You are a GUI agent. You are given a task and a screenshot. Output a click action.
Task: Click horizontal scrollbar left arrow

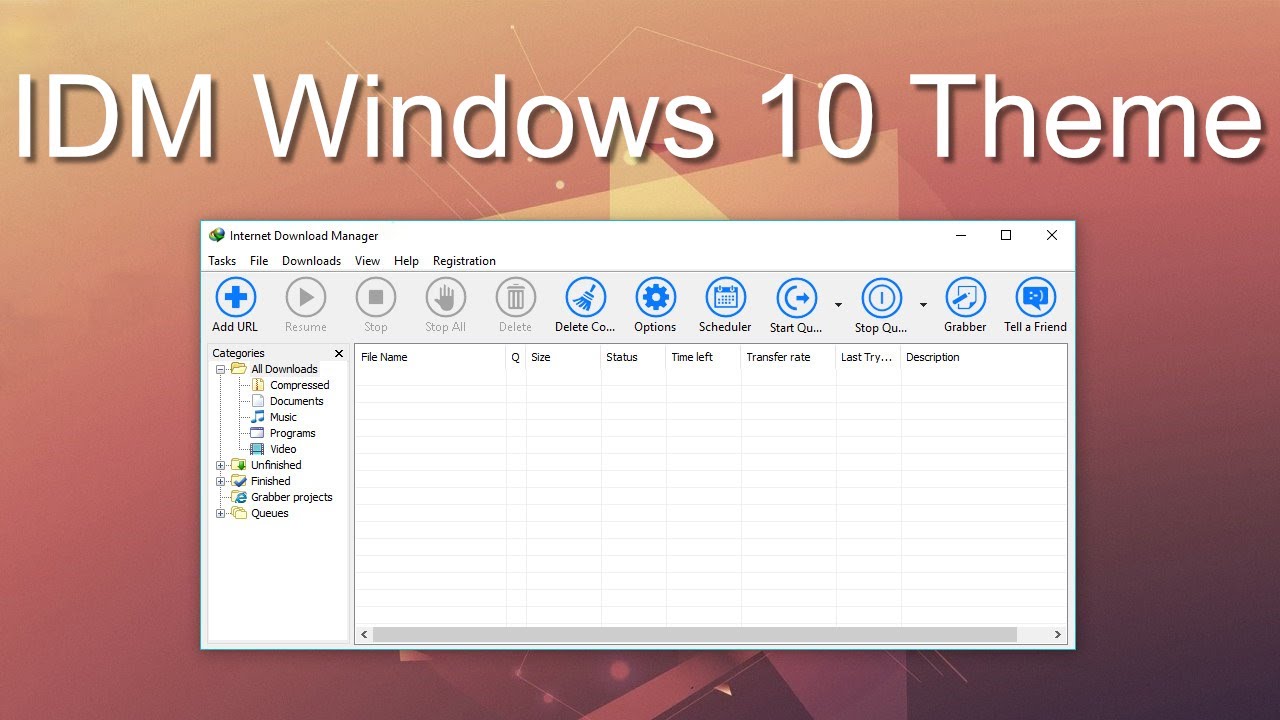364,634
